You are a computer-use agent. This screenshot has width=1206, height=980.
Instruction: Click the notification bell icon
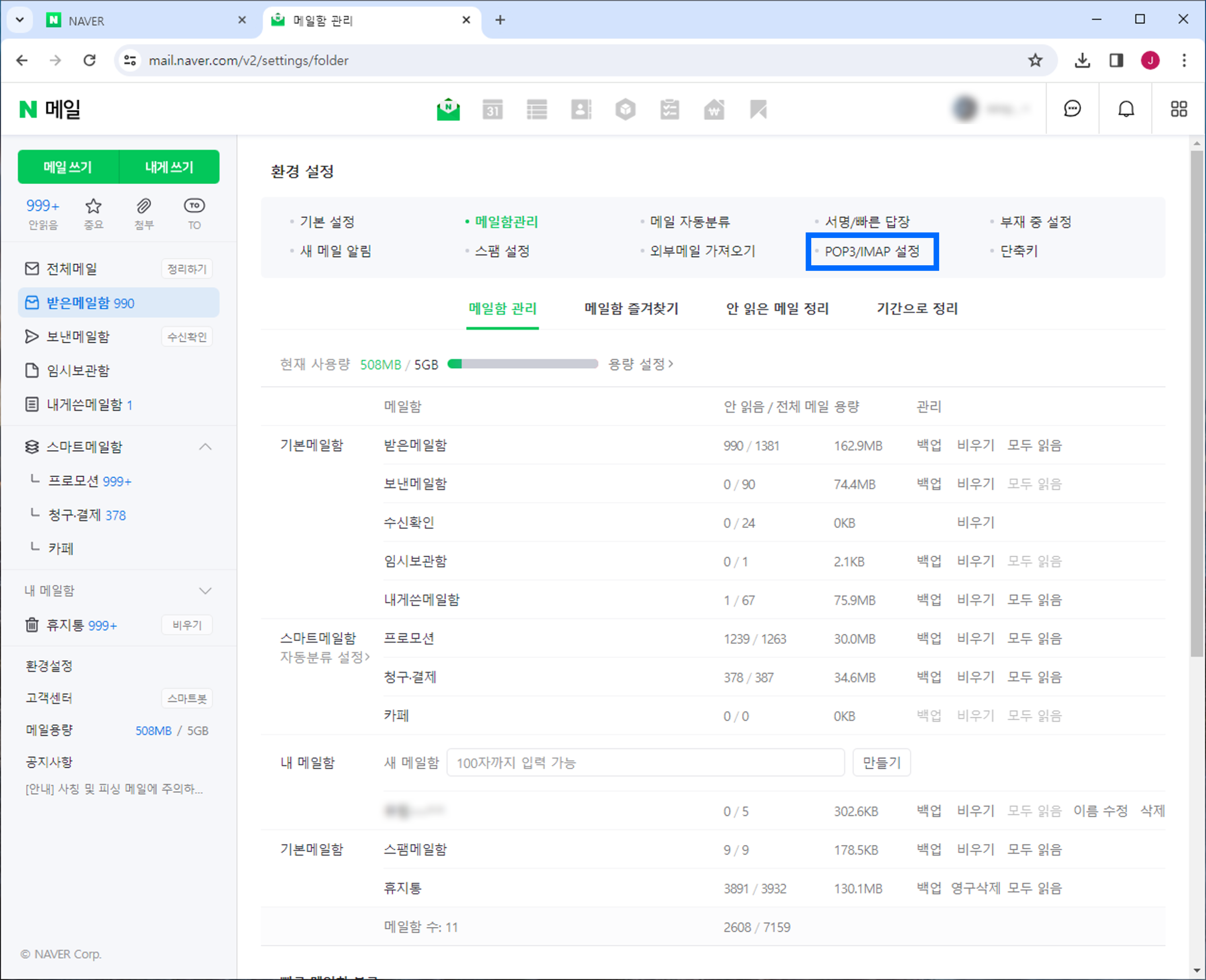(x=1126, y=109)
